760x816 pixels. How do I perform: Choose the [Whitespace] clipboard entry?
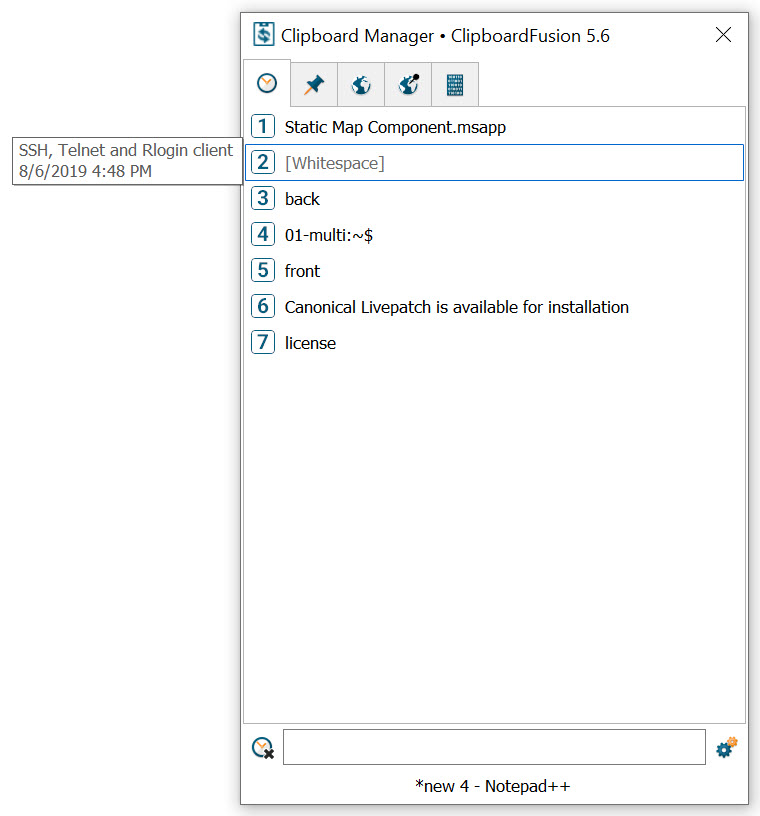click(x=334, y=163)
